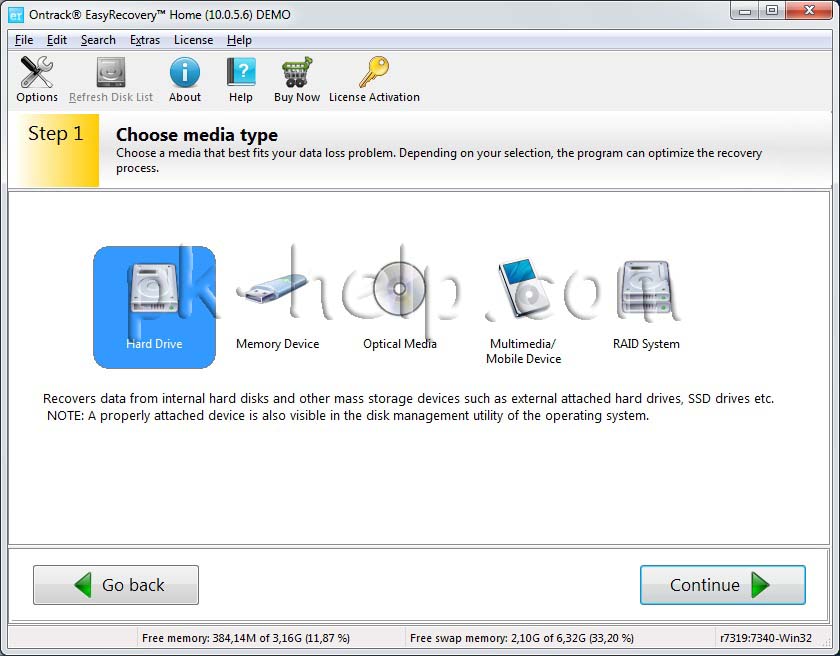Screen dimensions: 840x656
Task: Open the Options wrench toolbar icon
Action: tap(37, 74)
